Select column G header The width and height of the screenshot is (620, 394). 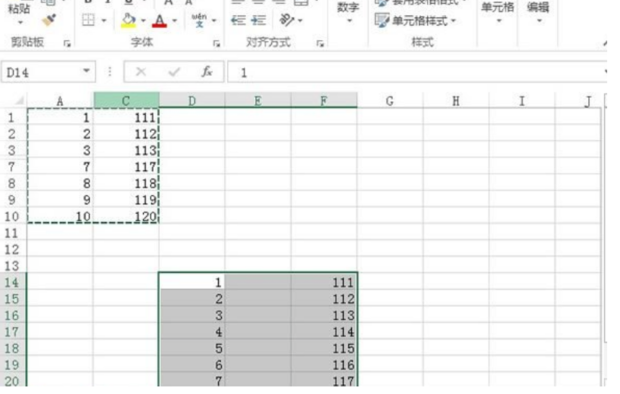point(390,101)
